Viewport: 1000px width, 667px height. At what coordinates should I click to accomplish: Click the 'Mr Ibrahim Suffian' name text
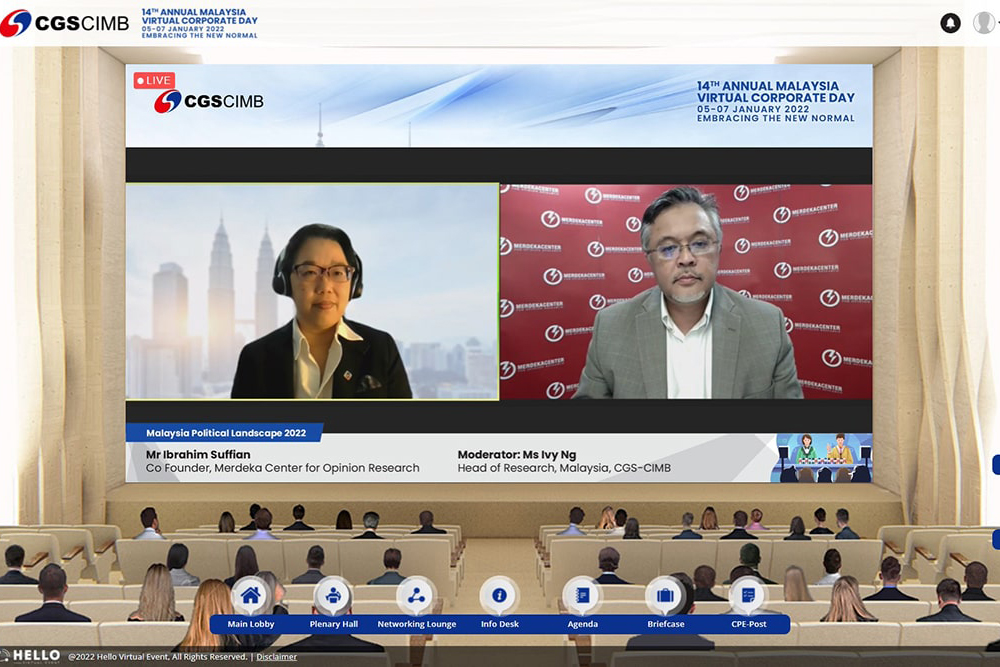(x=198, y=455)
